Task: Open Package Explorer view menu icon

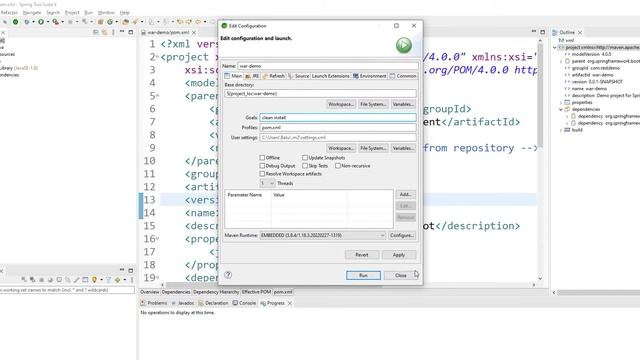Action: [x=113, y=32]
